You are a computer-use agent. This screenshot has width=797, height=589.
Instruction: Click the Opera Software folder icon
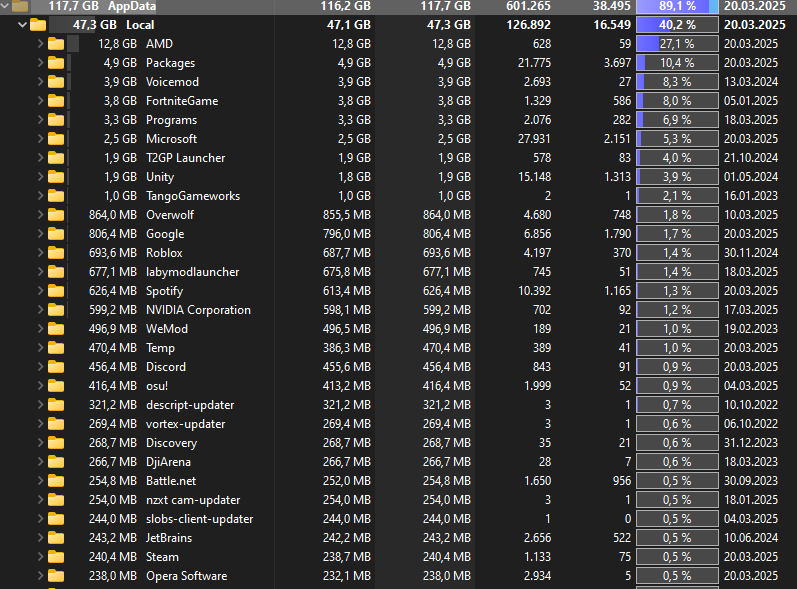56,576
